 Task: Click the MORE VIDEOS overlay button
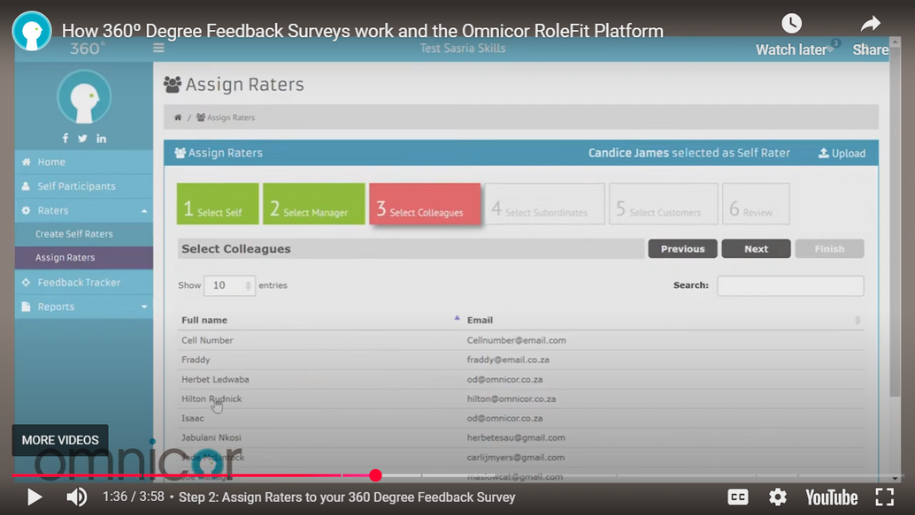60,440
